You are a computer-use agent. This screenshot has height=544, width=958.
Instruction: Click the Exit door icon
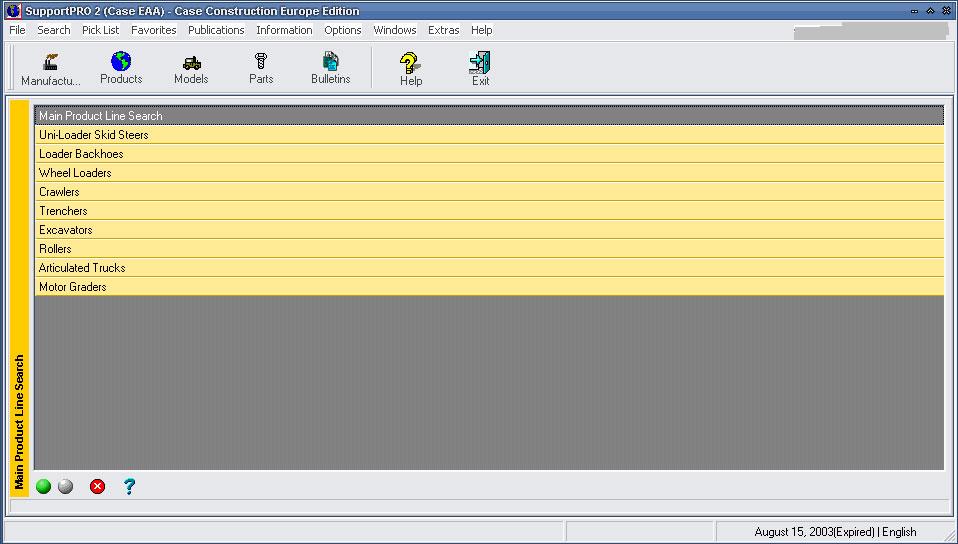coord(480,62)
